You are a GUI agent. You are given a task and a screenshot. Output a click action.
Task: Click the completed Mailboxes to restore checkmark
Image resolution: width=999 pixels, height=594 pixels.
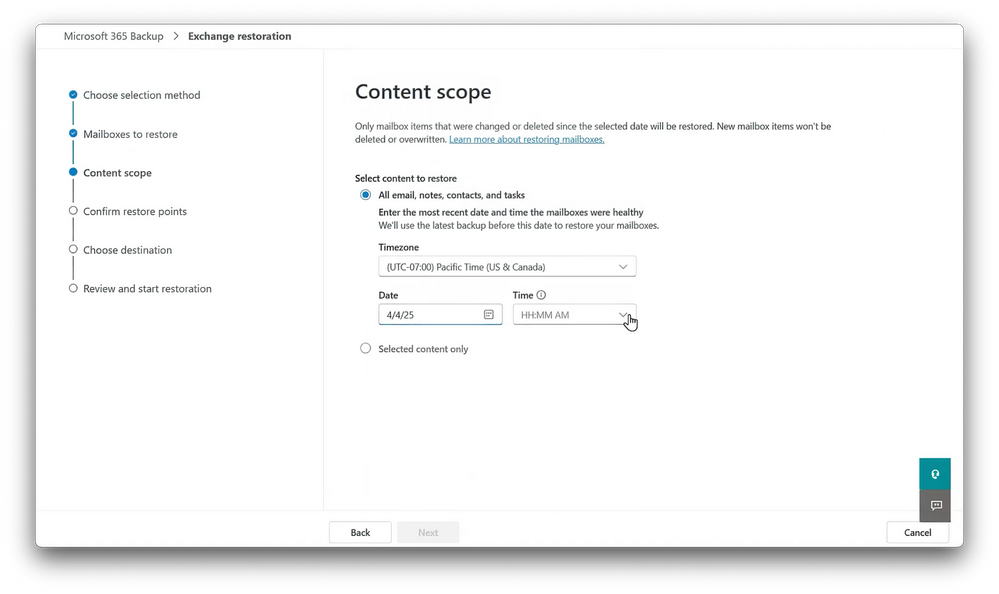coord(73,133)
